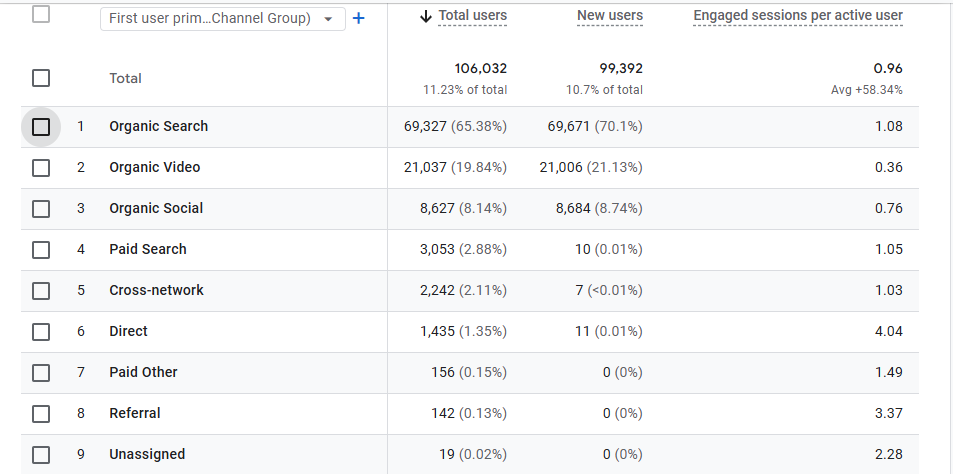Sort by Engaged sessions per active user
The height and width of the screenshot is (474, 953).
[x=798, y=16]
